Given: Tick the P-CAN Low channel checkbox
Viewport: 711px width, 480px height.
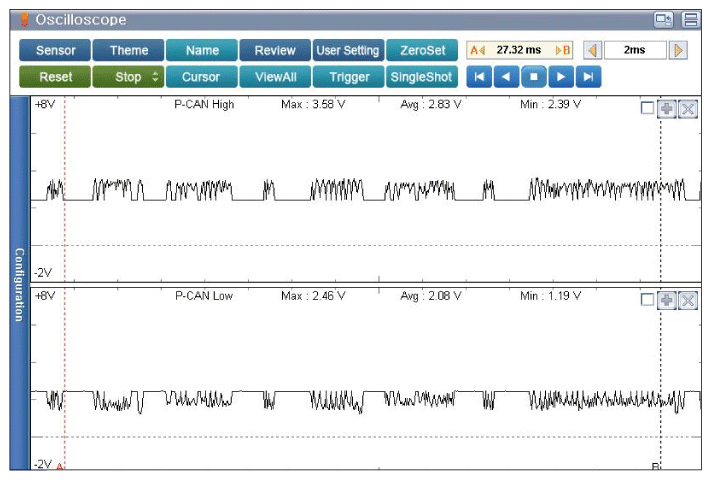Looking at the screenshot, I should click(648, 300).
